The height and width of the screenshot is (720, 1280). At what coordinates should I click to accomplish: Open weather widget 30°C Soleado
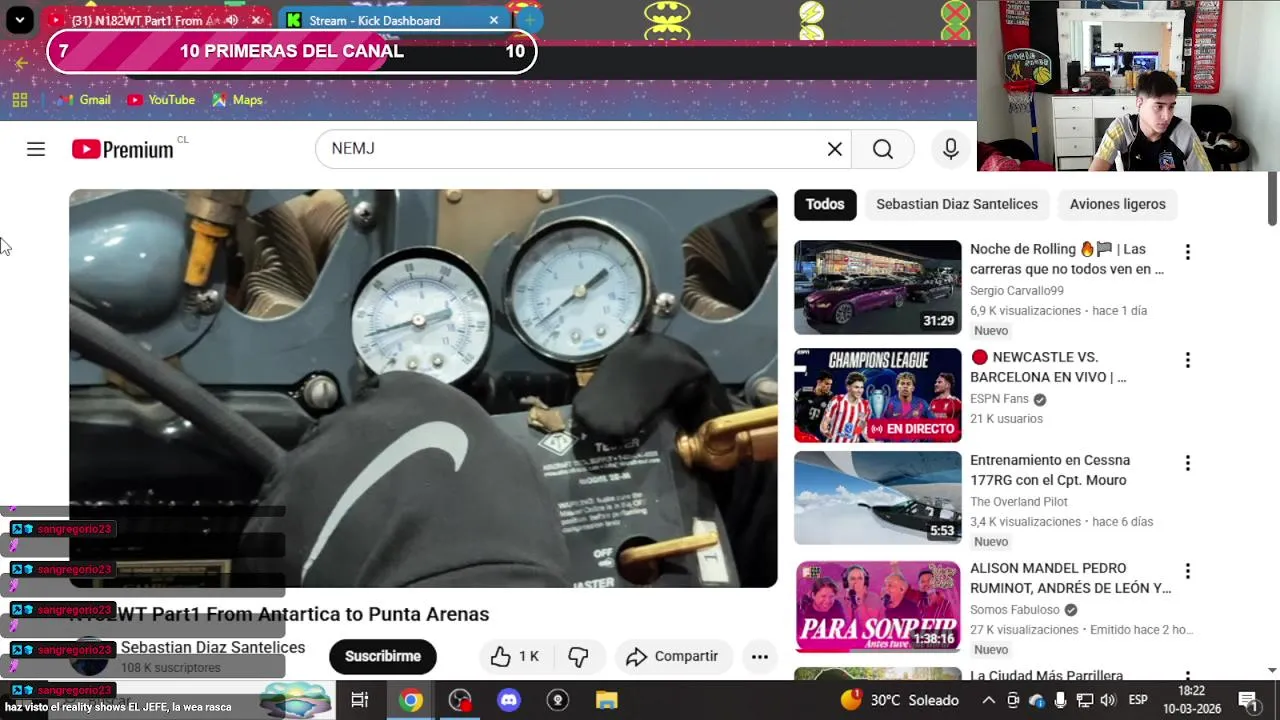900,700
